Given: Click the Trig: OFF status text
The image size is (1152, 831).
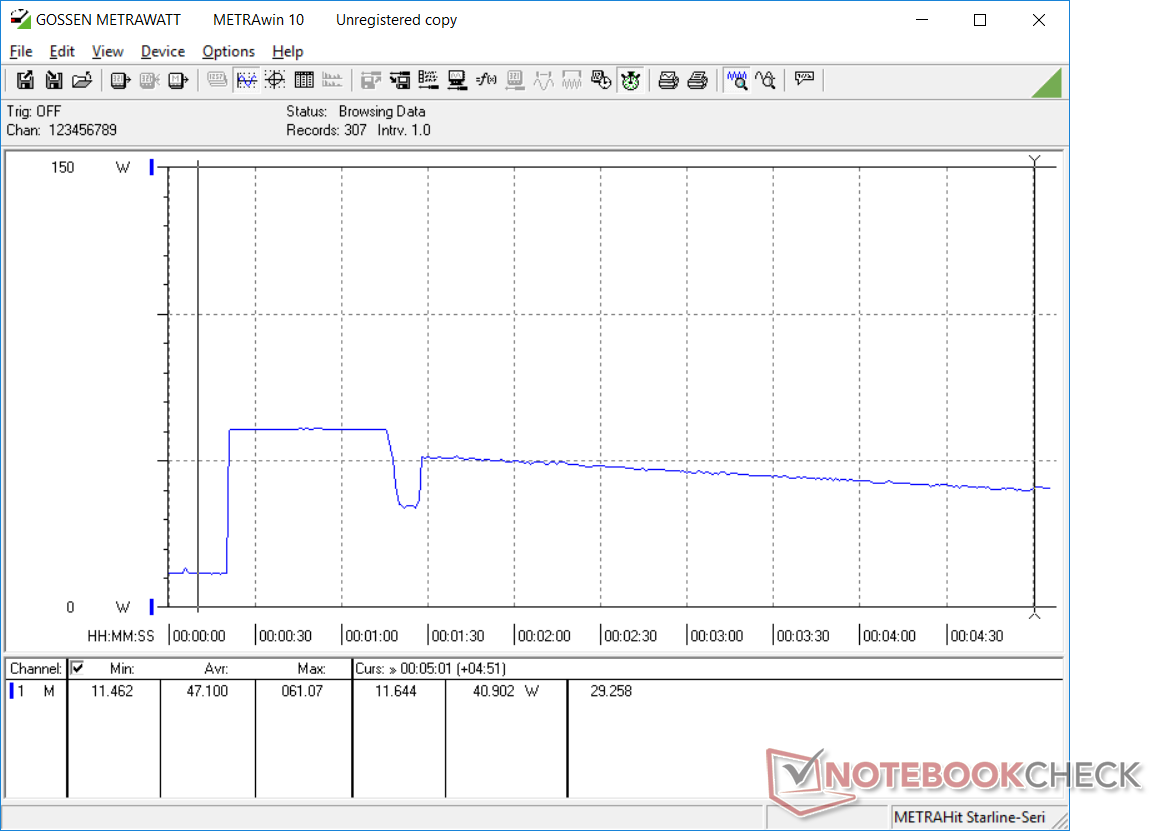Looking at the screenshot, I should 34,111.
